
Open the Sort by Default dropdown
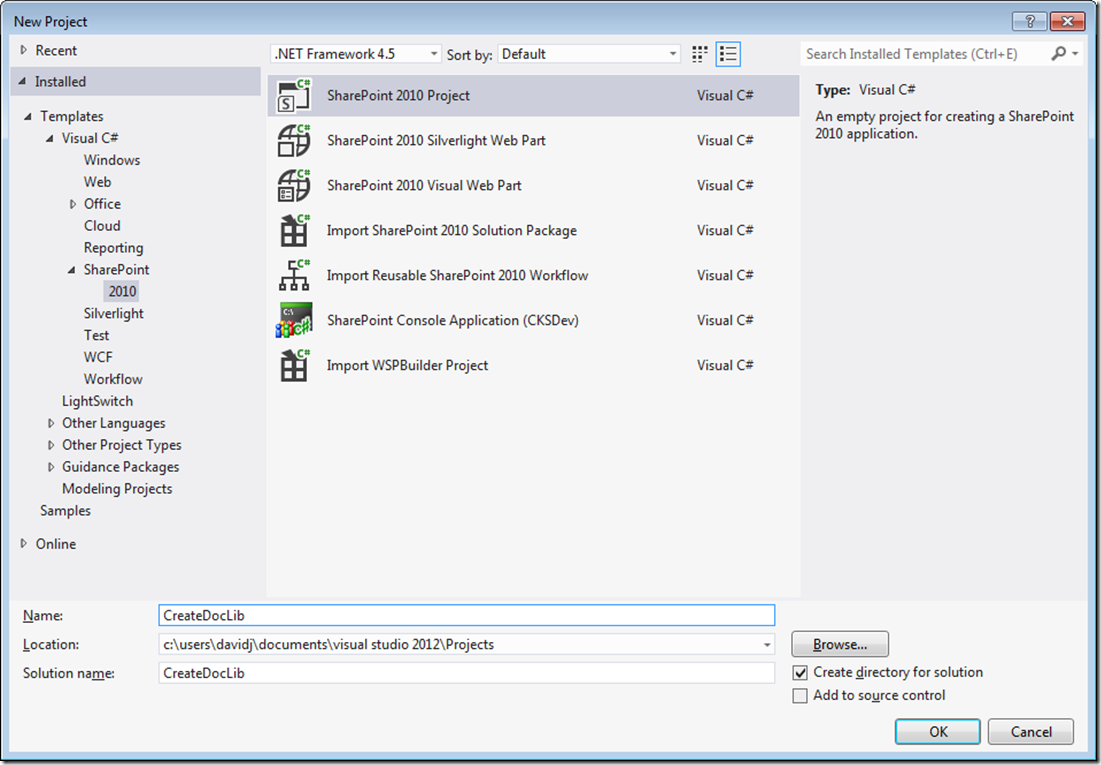click(x=589, y=54)
